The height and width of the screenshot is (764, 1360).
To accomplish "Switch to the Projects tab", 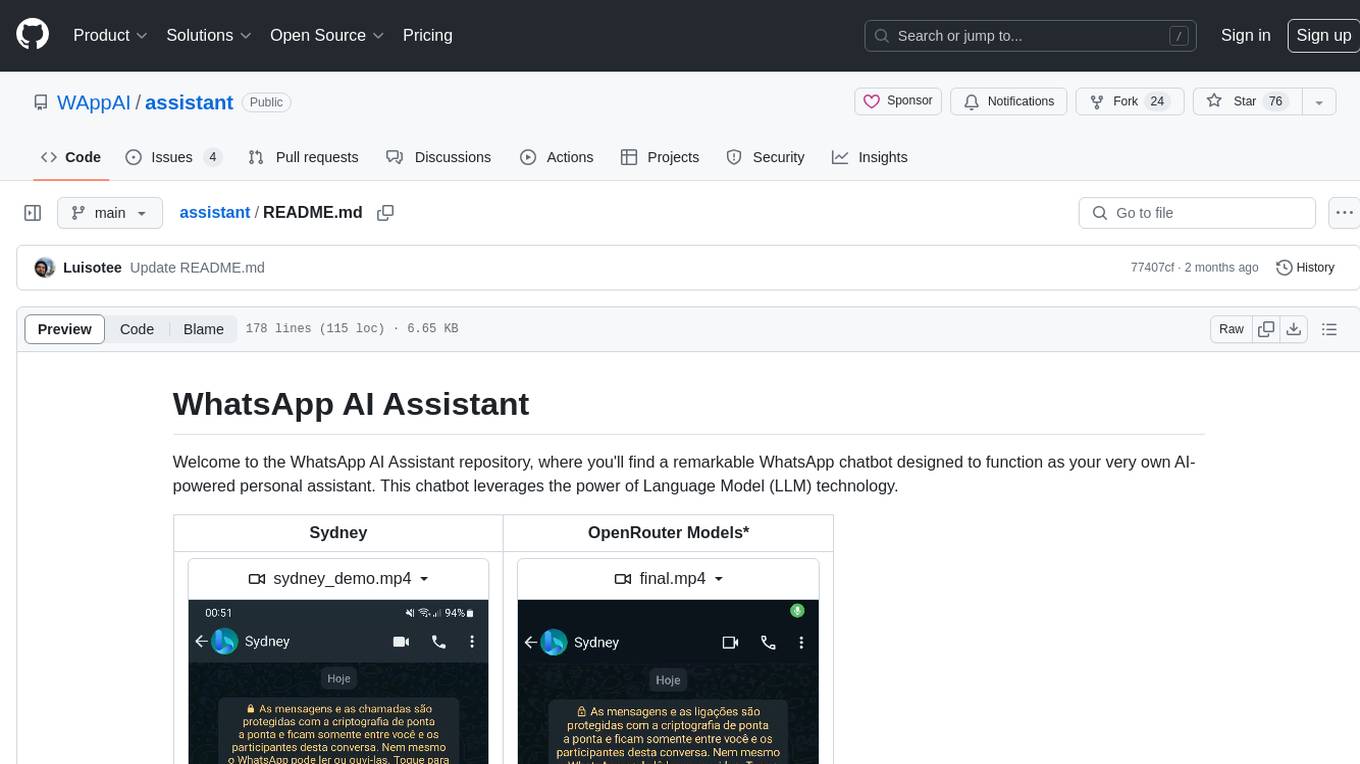I will (660, 157).
